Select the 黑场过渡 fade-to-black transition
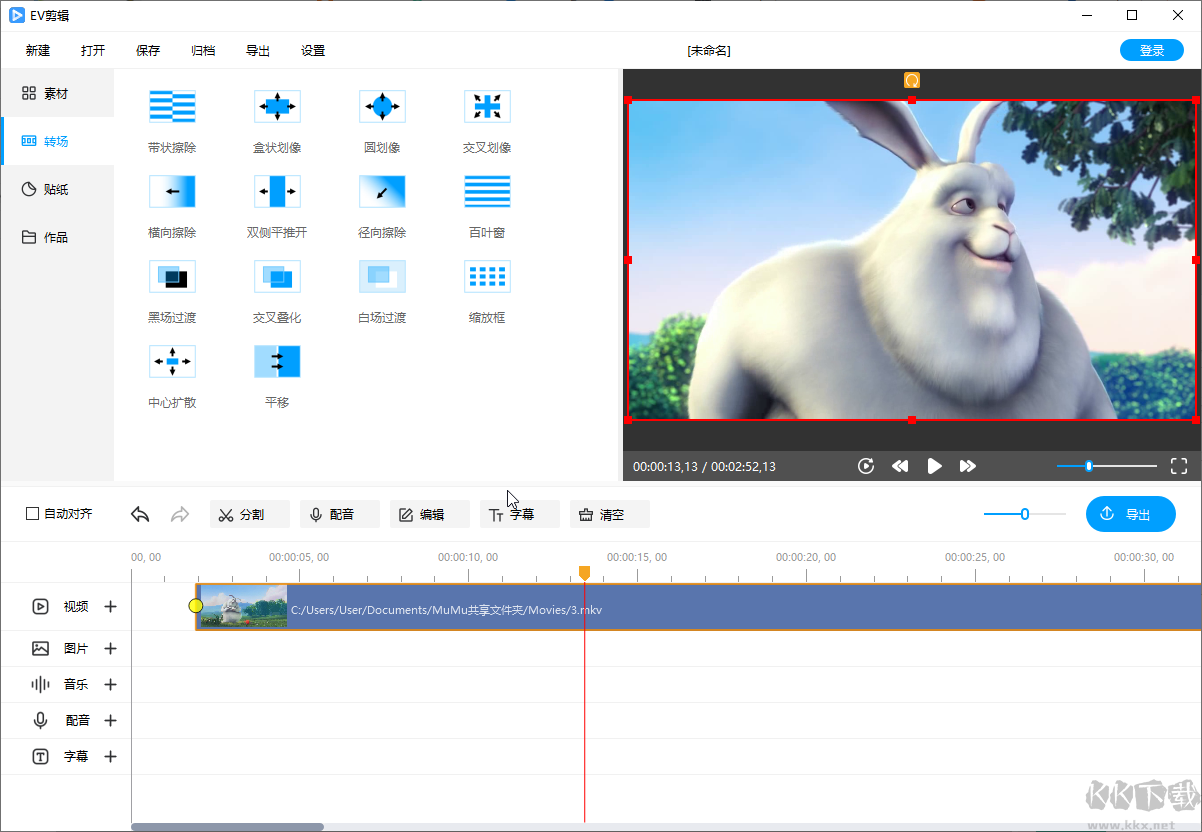Viewport: 1202px width, 832px height. pos(172,276)
